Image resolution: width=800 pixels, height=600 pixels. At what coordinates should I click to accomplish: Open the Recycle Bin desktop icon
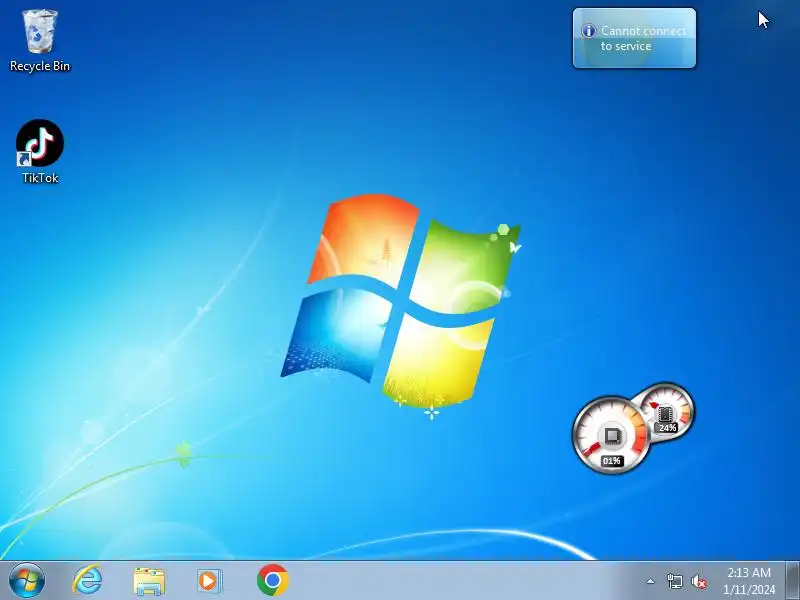(x=40, y=41)
